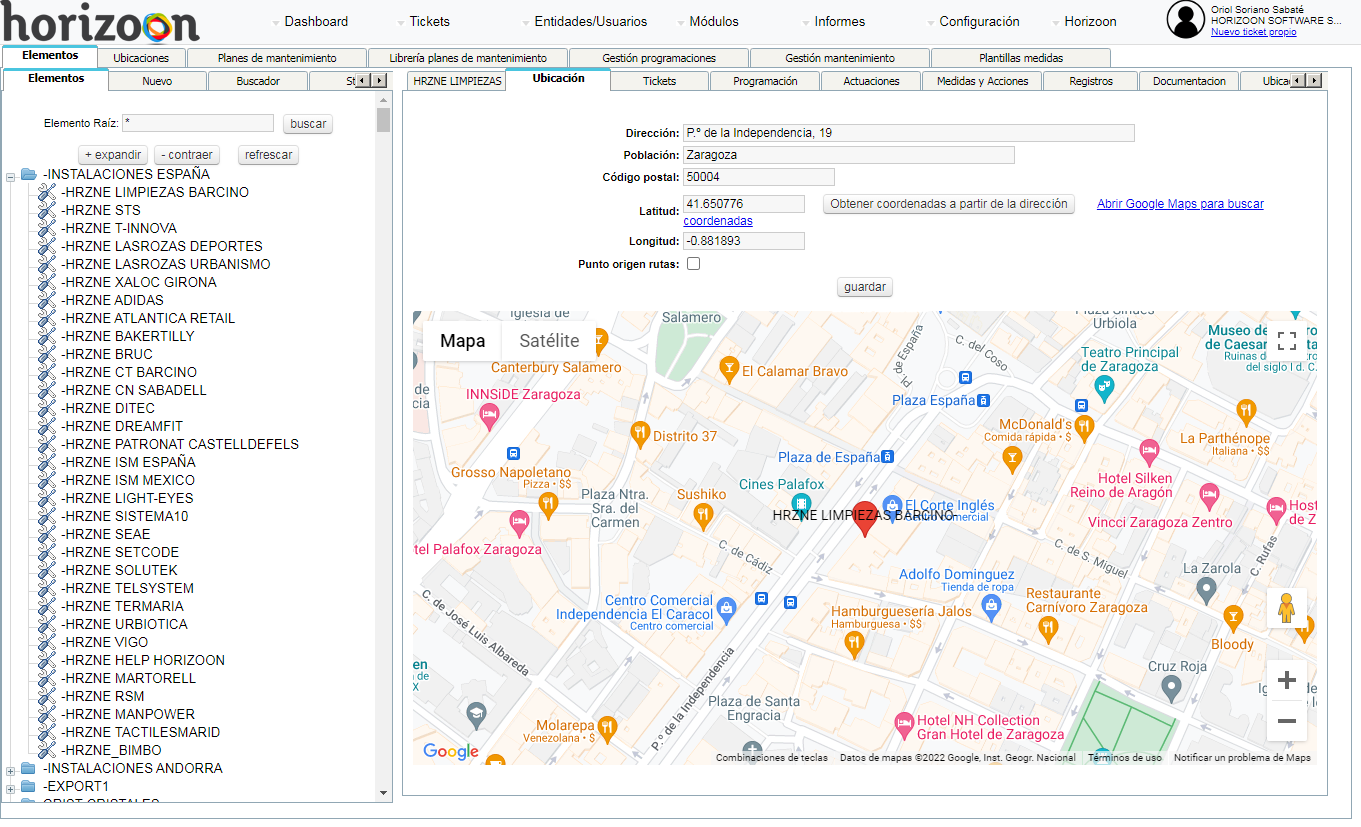Click the wrench icon beside HRZNE STS
The image size is (1361, 827).
47,211
